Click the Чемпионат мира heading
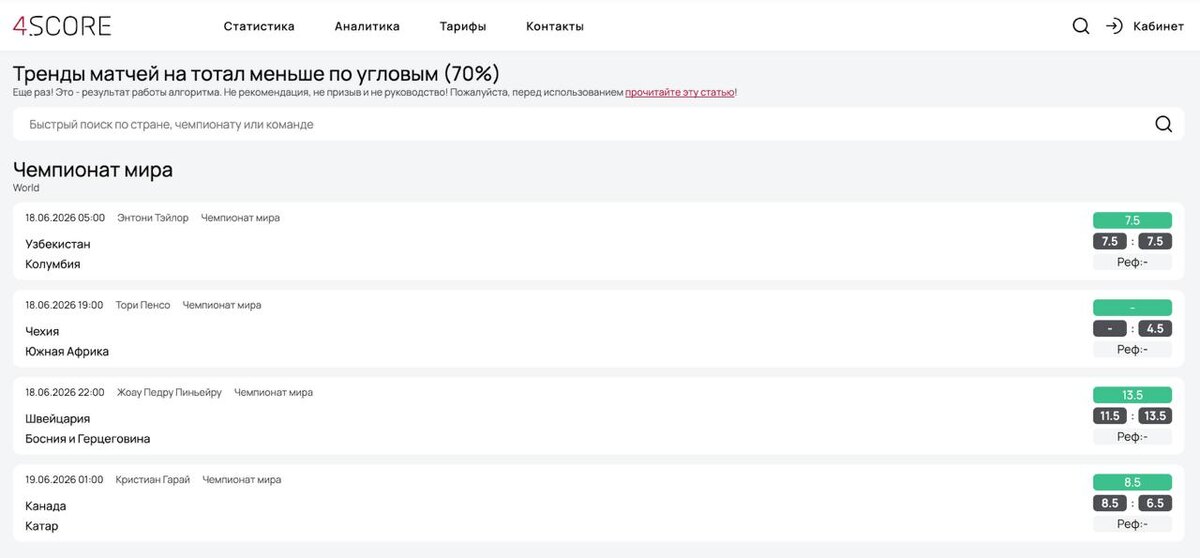The image size is (1200, 558). pyautogui.click(x=93, y=170)
